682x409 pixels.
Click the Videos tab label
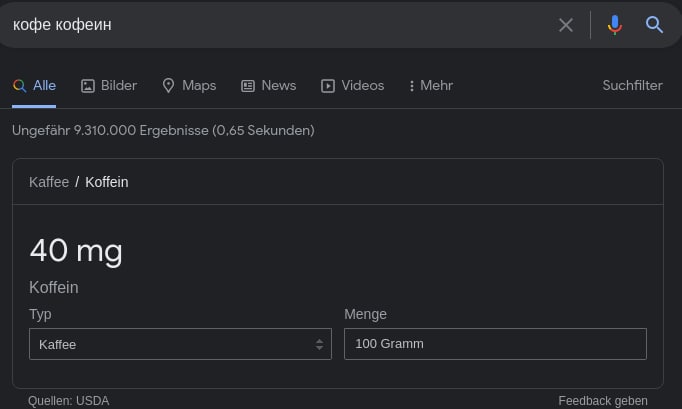362,86
